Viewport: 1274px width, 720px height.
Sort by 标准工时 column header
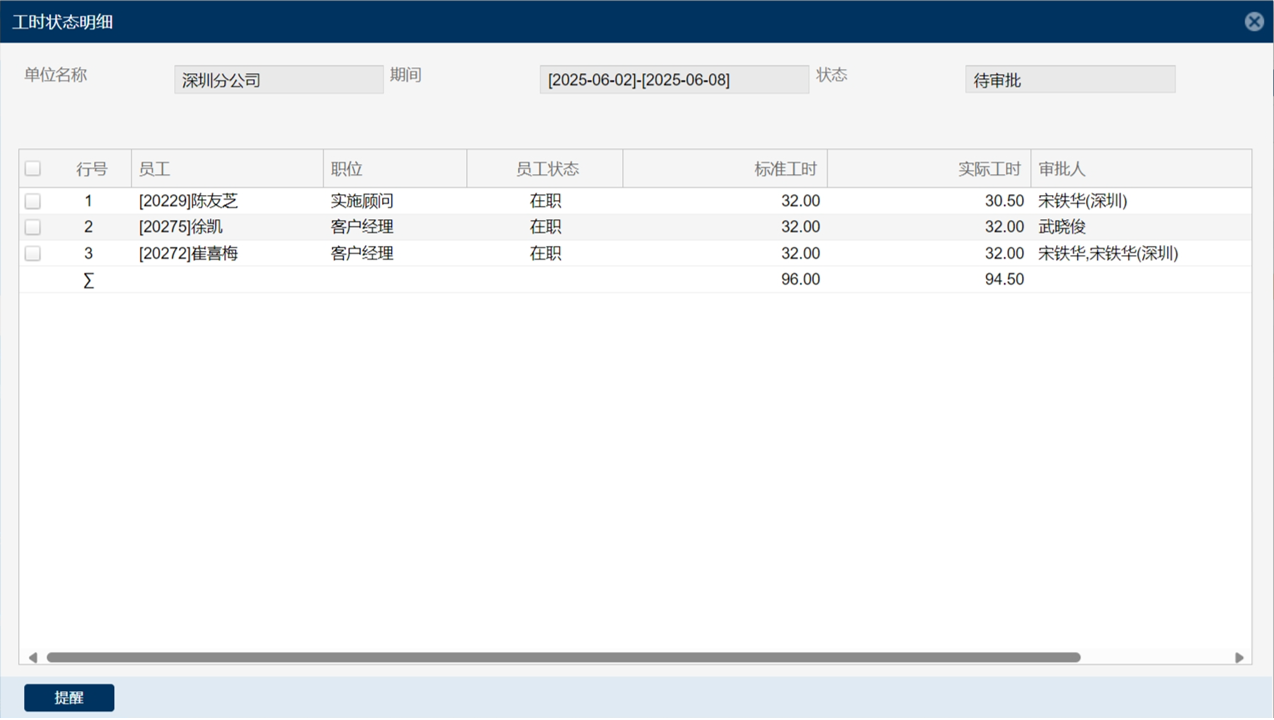tap(725, 169)
